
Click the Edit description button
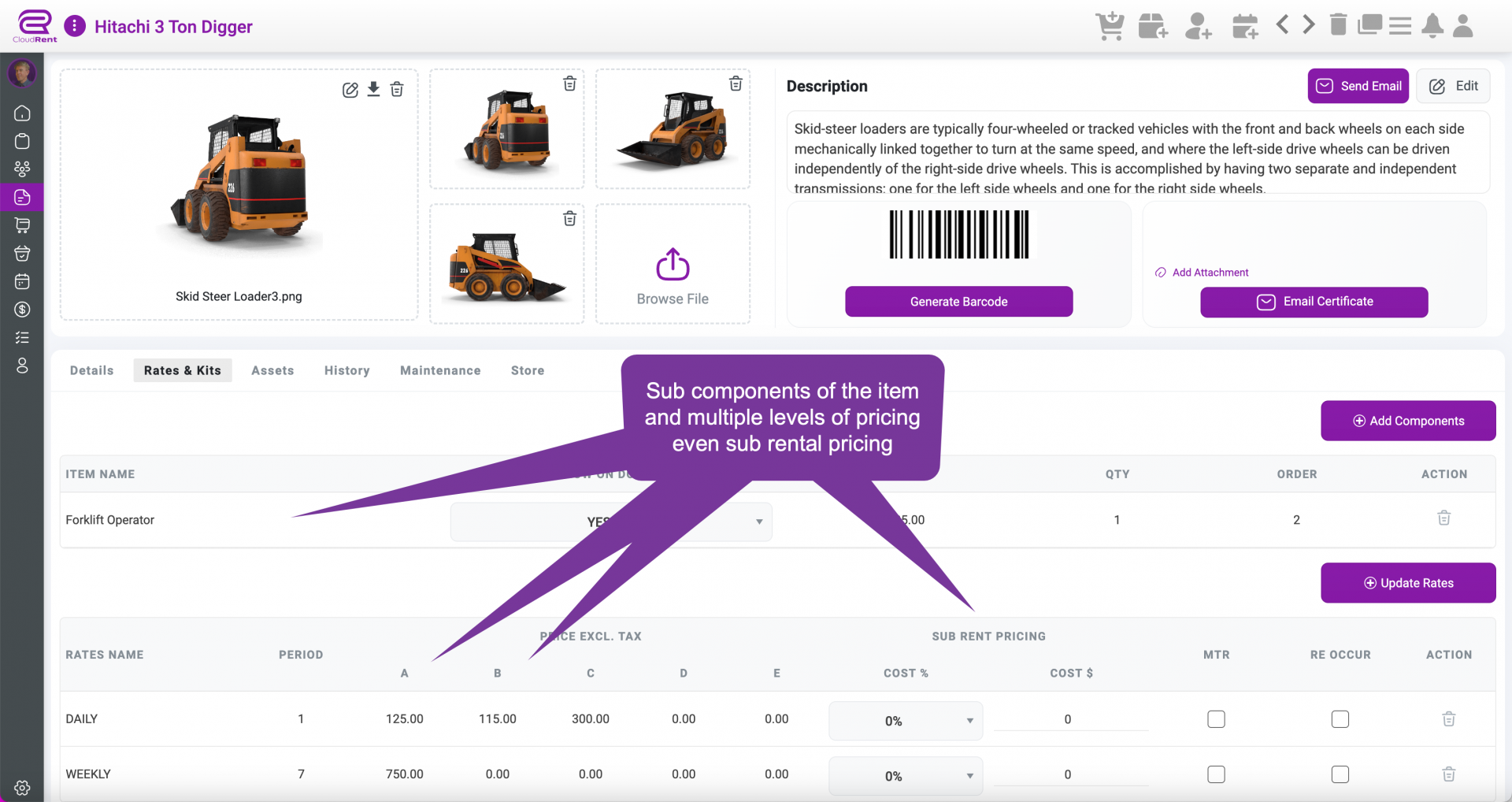[1453, 86]
